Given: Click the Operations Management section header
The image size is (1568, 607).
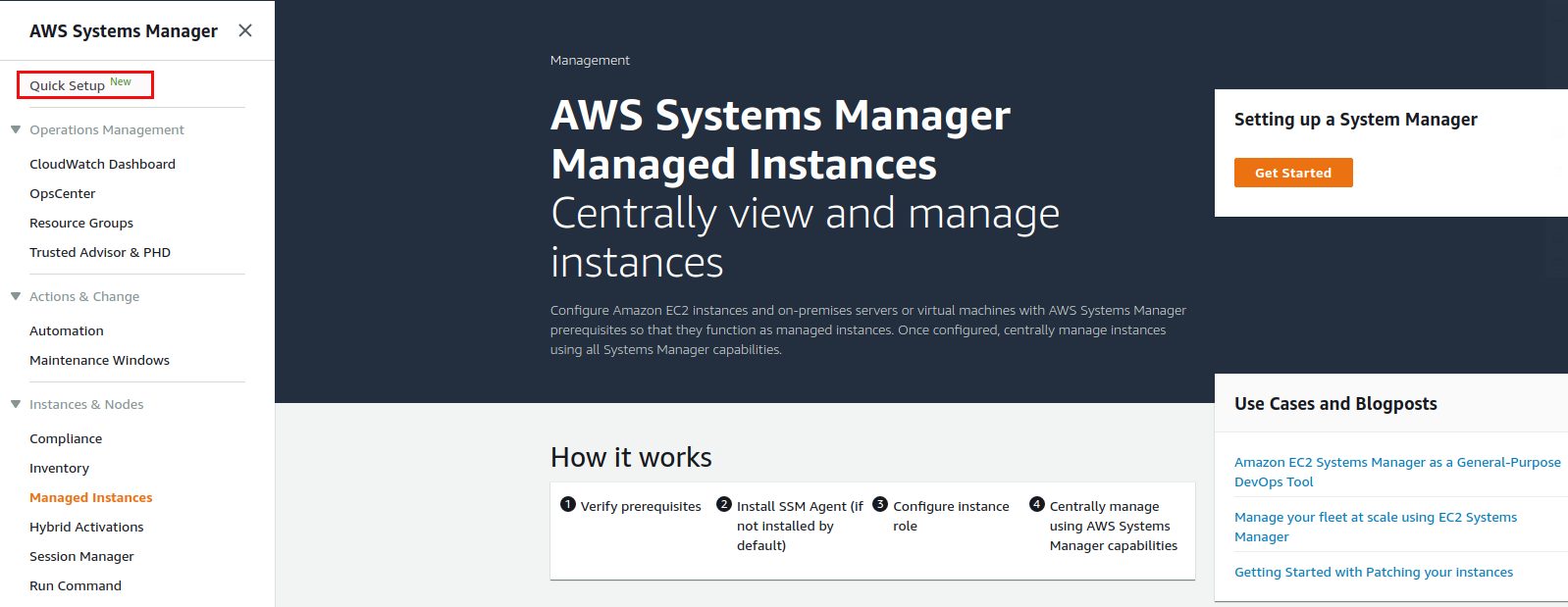Looking at the screenshot, I should [107, 129].
